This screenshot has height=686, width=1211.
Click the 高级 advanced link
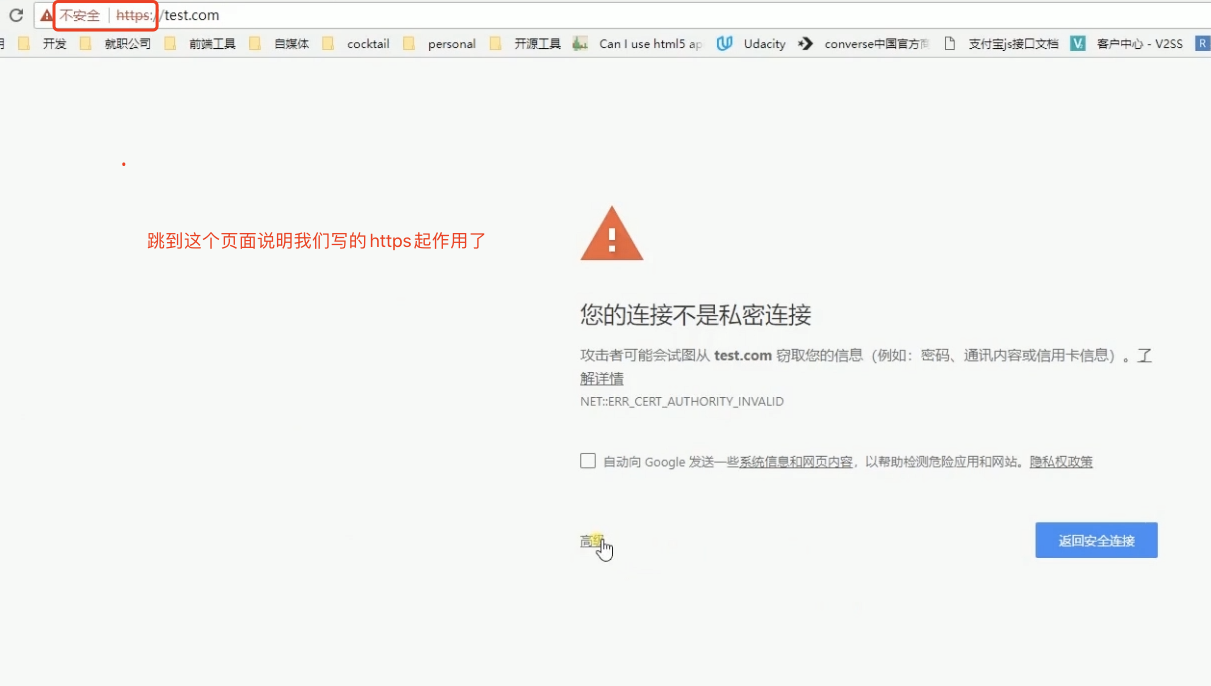593,541
